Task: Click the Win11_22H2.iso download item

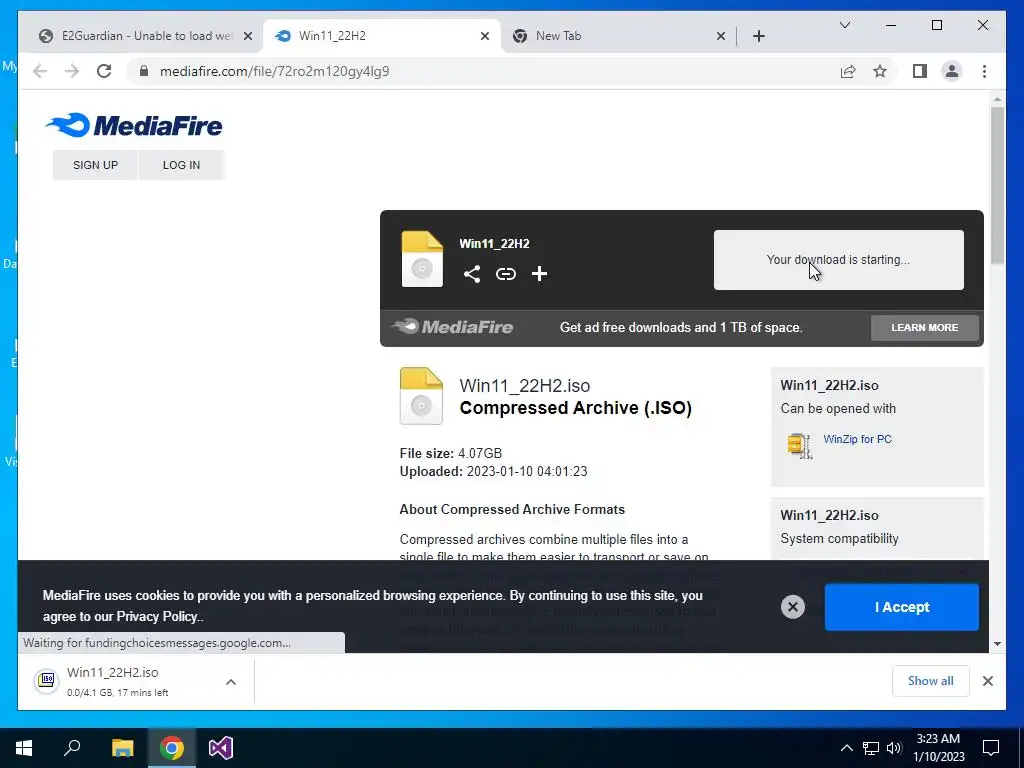Action: click(123, 681)
